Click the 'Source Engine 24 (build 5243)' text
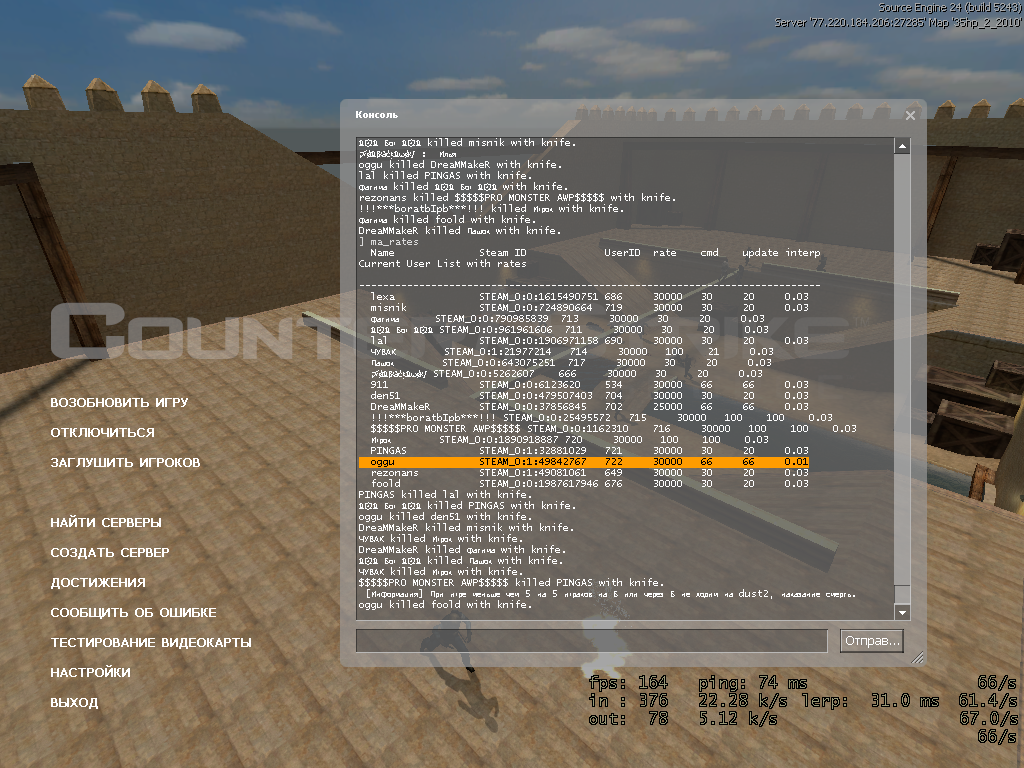This screenshot has width=1024, height=768. [949, 8]
